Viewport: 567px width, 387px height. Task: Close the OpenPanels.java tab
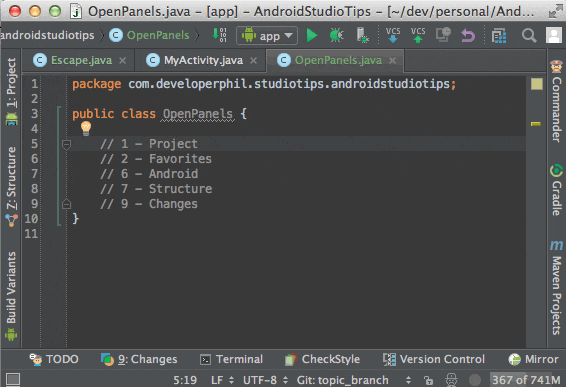(x=392, y=61)
